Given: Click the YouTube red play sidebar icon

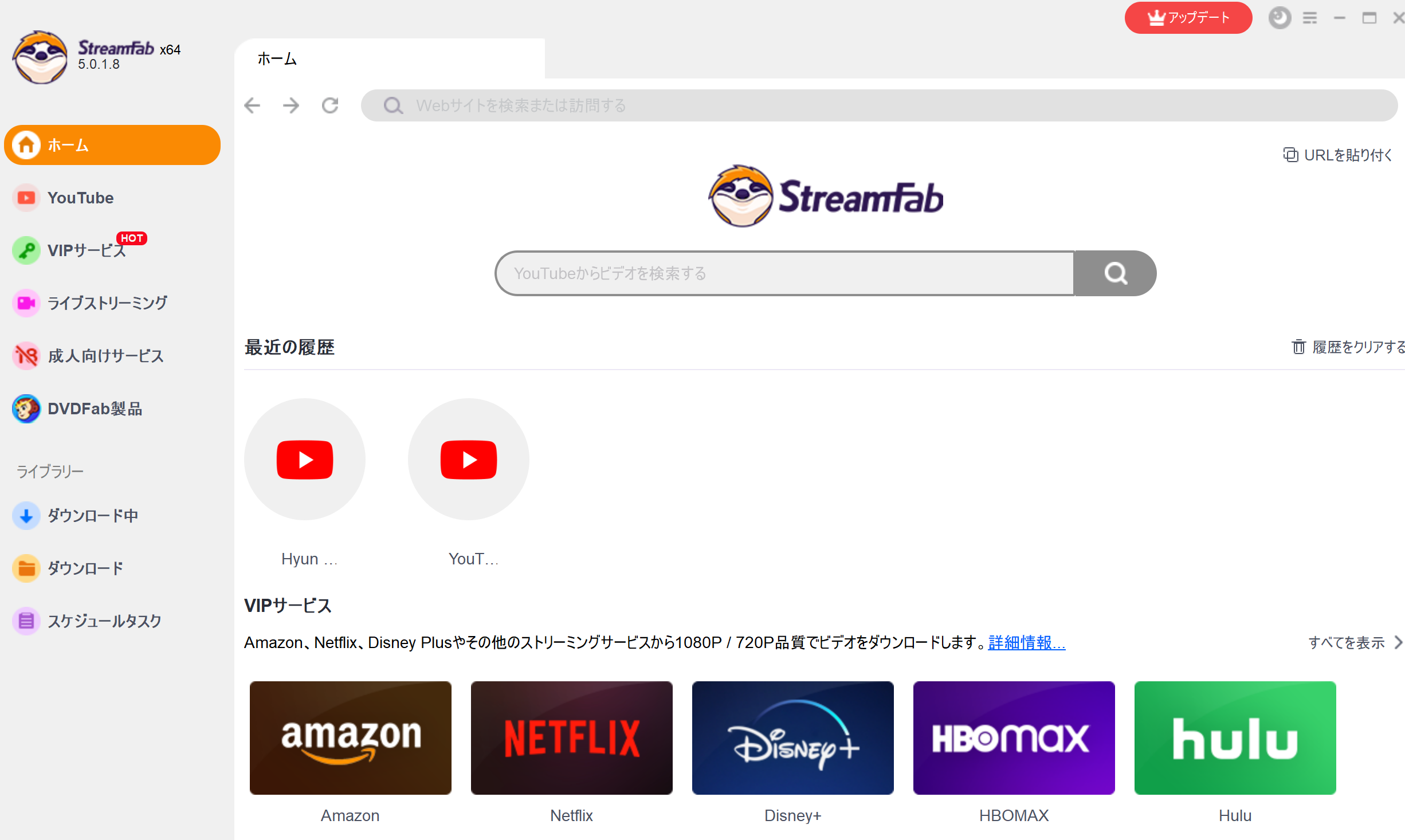Looking at the screenshot, I should point(26,198).
